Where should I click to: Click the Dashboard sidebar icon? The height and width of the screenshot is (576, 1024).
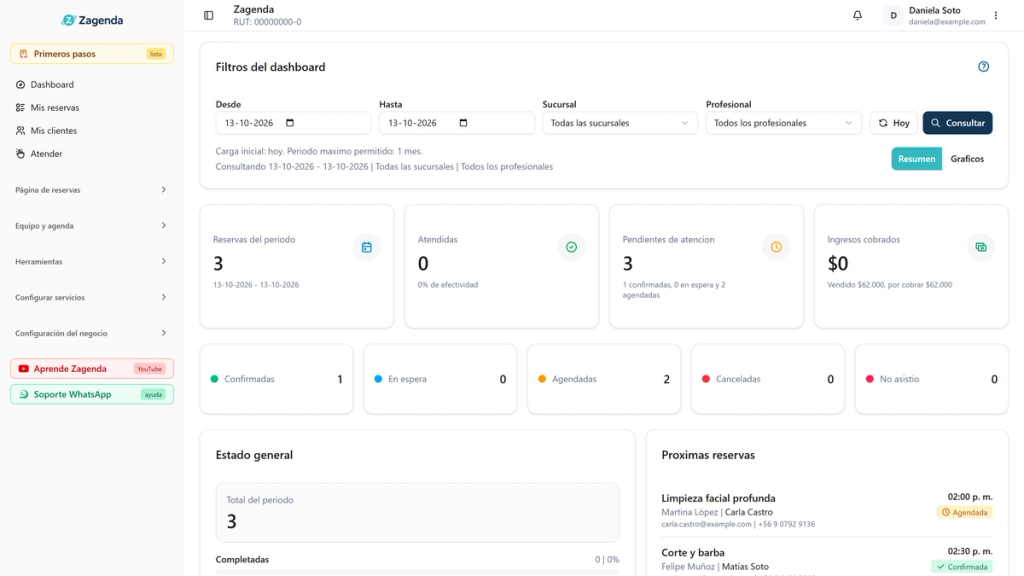click(x=20, y=85)
